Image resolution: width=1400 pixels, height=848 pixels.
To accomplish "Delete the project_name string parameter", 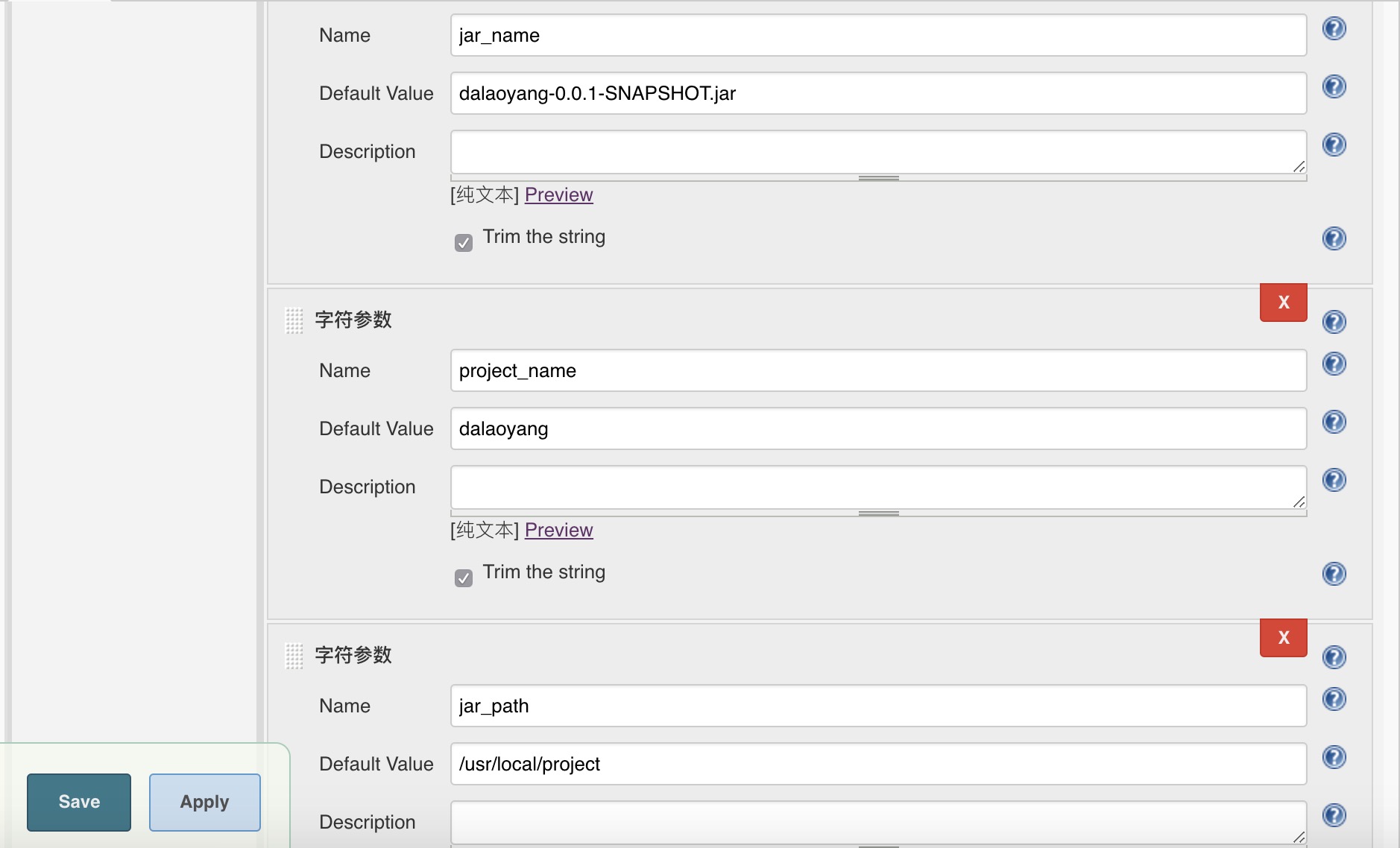I will 1283,303.
